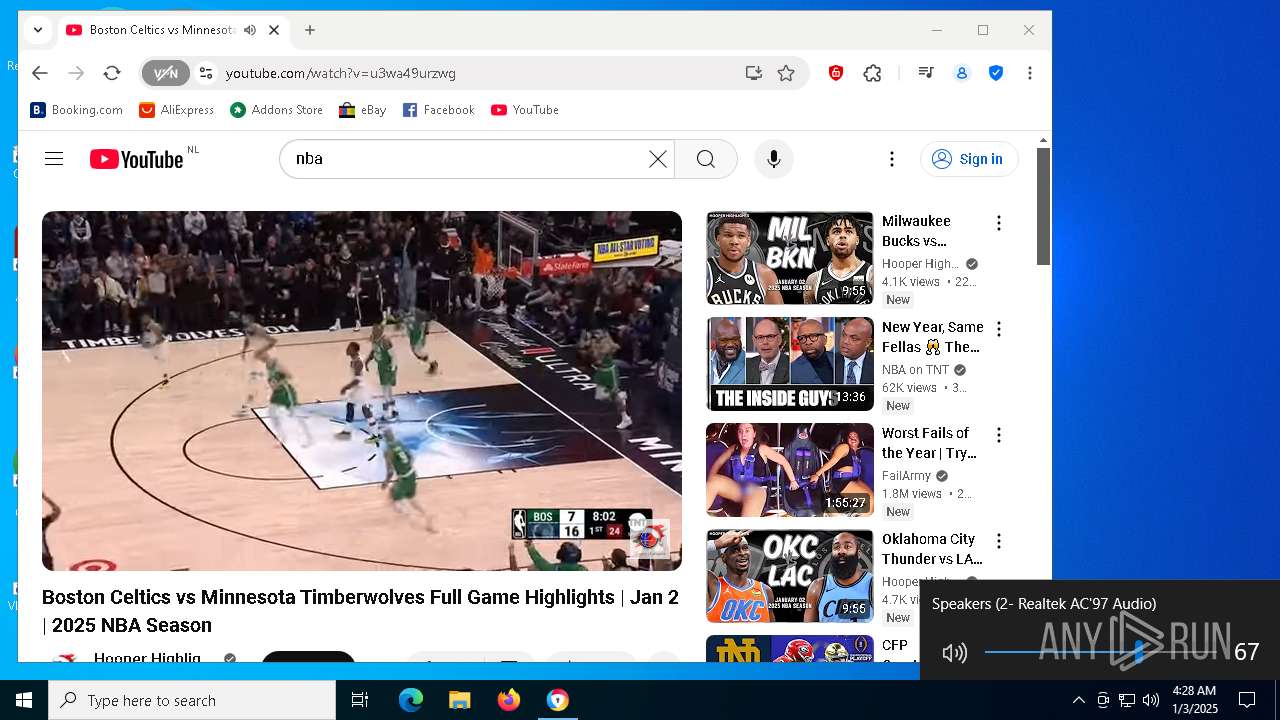Open the tray volume speaker icon
Image resolution: width=1280 pixels, height=720 pixels.
point(1151,700)
